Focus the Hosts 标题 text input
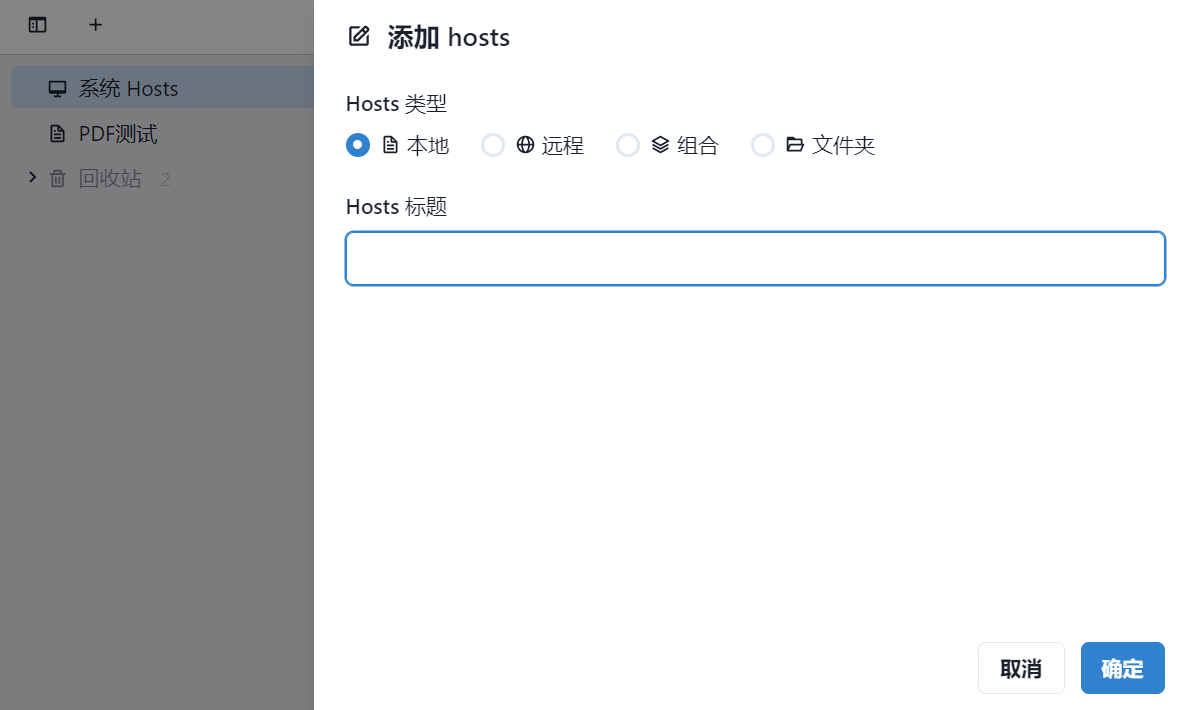 755,259
